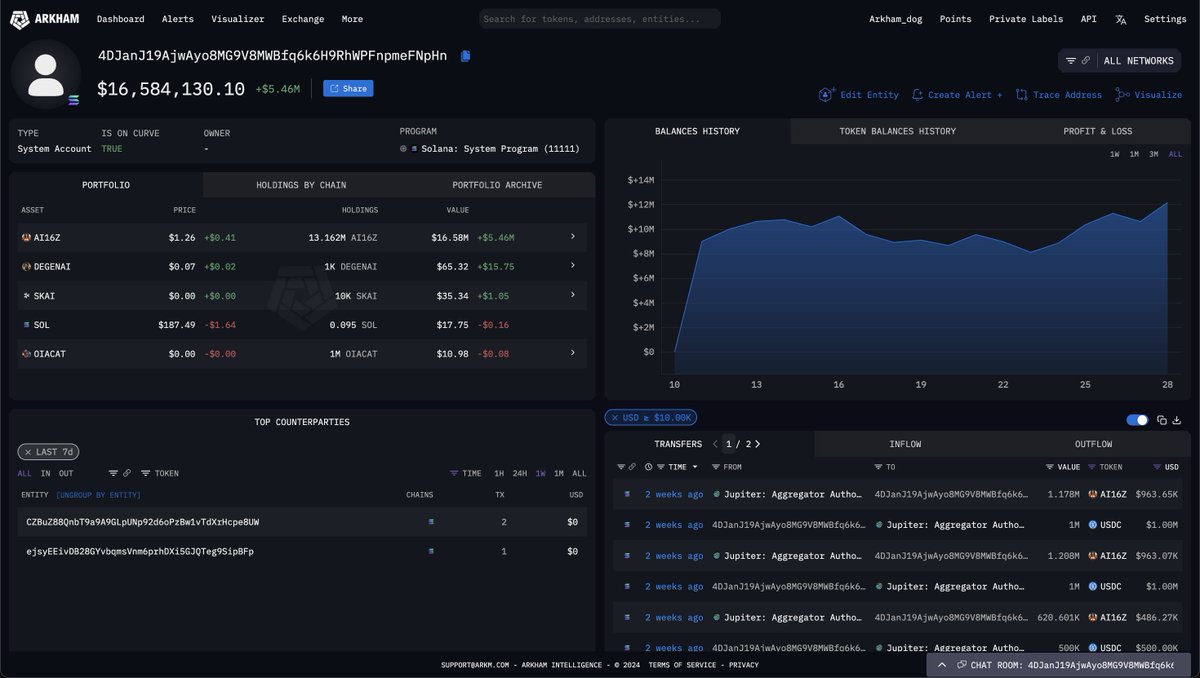Set balance chart range to 1W

coord(1115,154)
